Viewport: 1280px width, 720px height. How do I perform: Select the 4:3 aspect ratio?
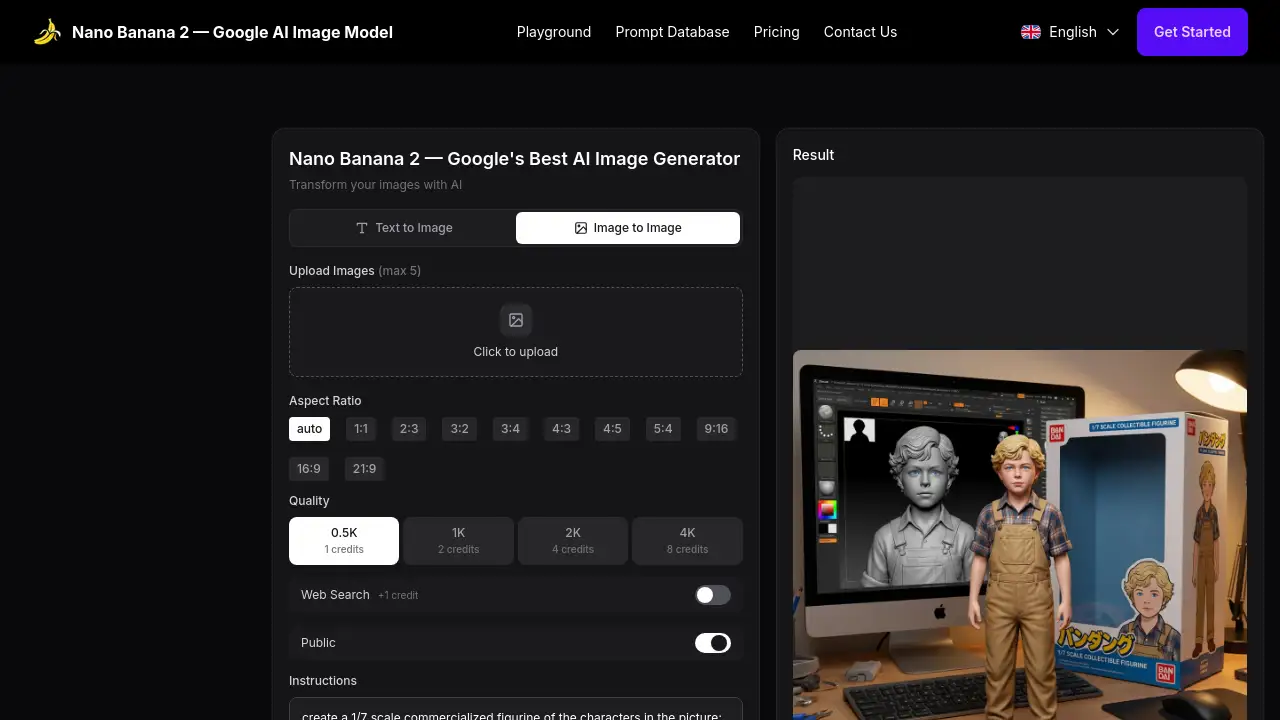562,429
